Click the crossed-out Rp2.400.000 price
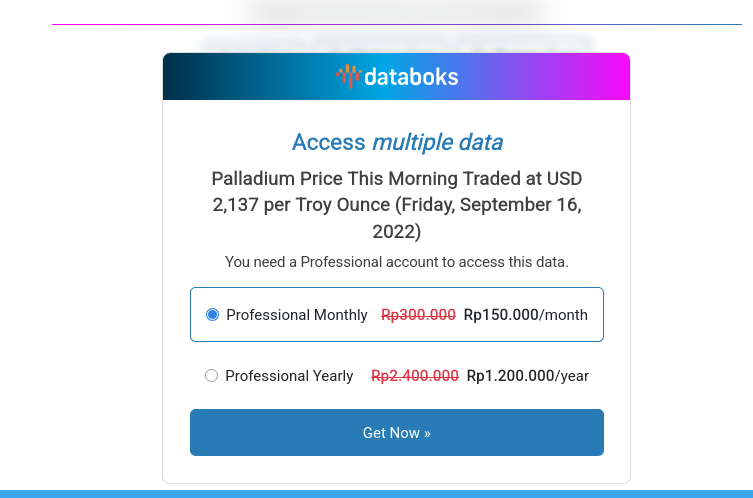This screenshot has width=753, height=498. click(x=414, y=376)
